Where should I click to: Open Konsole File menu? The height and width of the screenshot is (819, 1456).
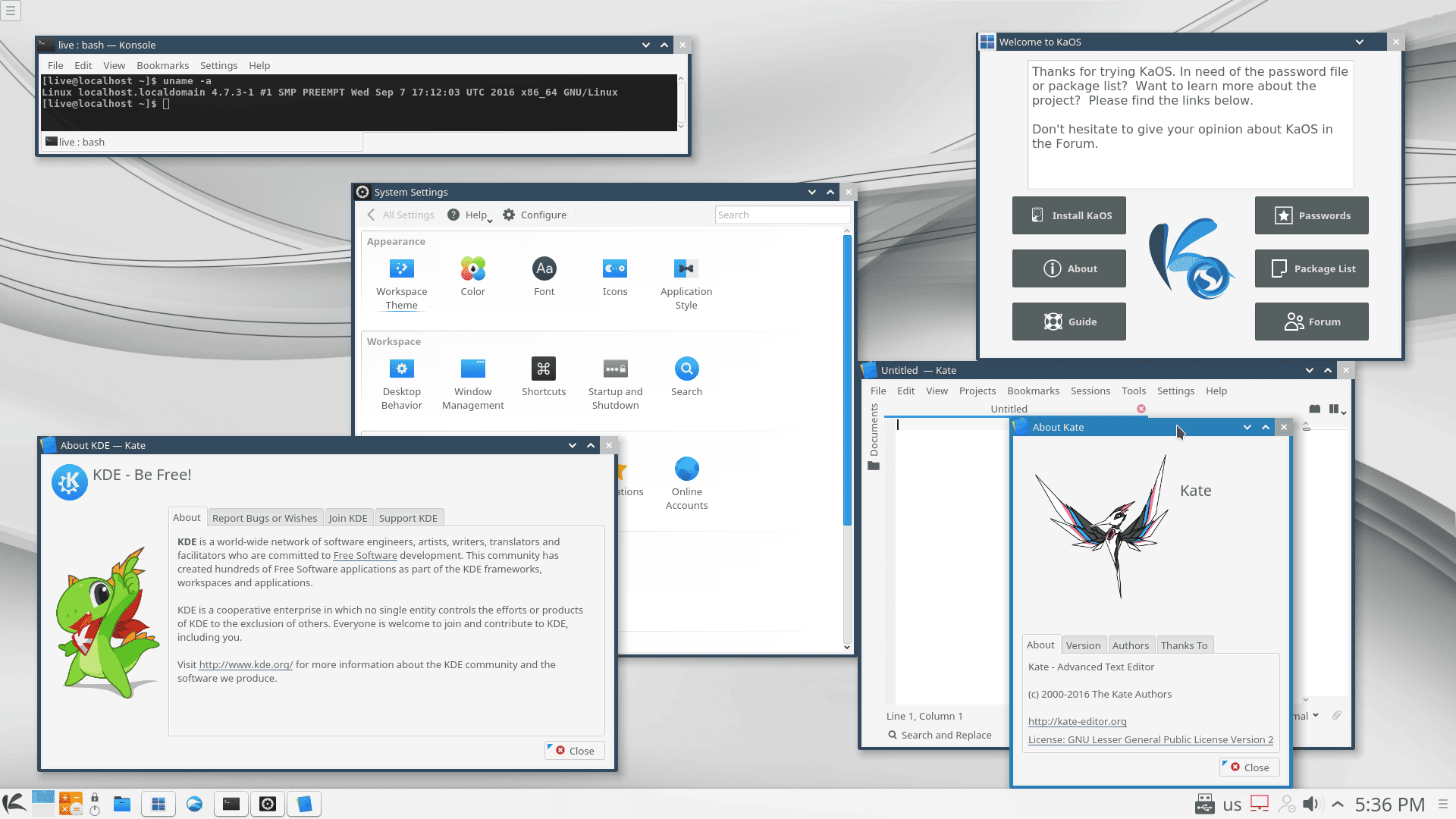pyautogui.click(x=55, y=65)
